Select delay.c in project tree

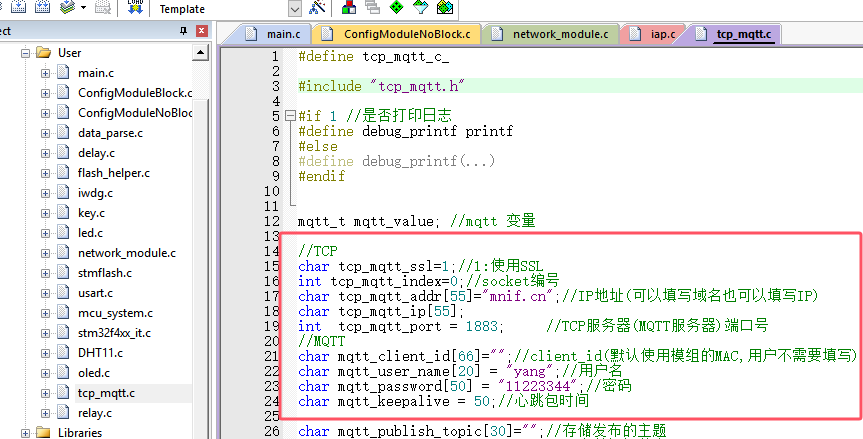point(96,153)
